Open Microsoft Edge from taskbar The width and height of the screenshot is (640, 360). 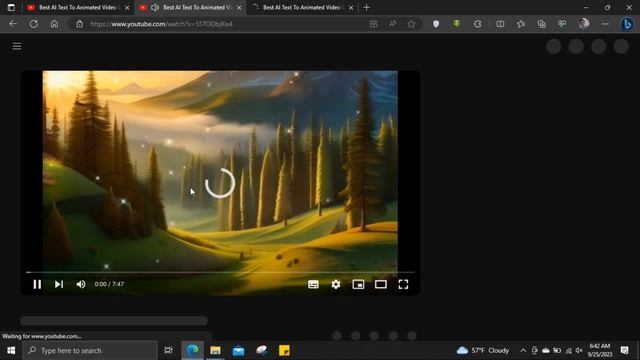click(x=192, y=351)
